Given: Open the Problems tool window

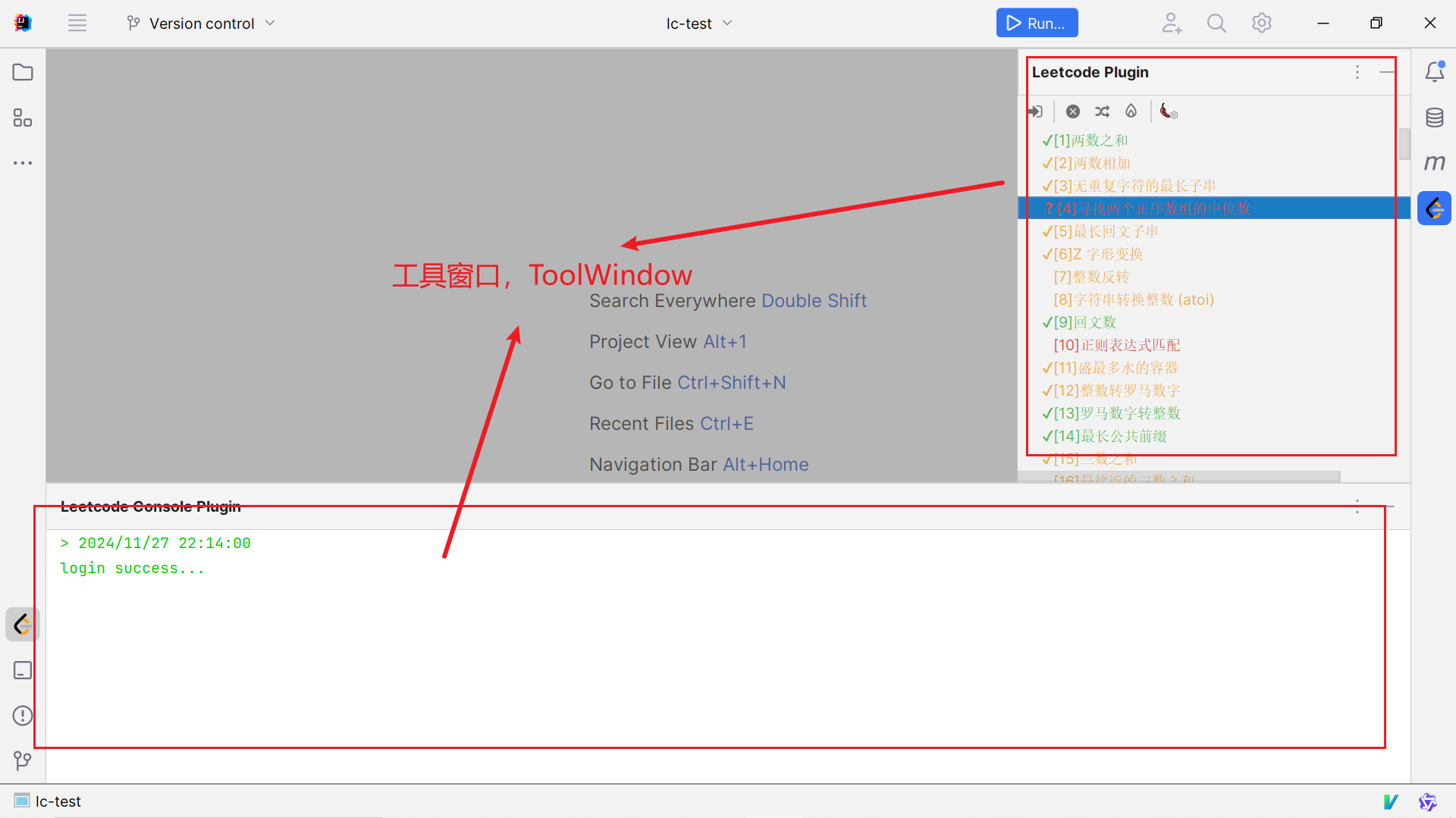Looking at the screenshot, I should tap(23, 716).
